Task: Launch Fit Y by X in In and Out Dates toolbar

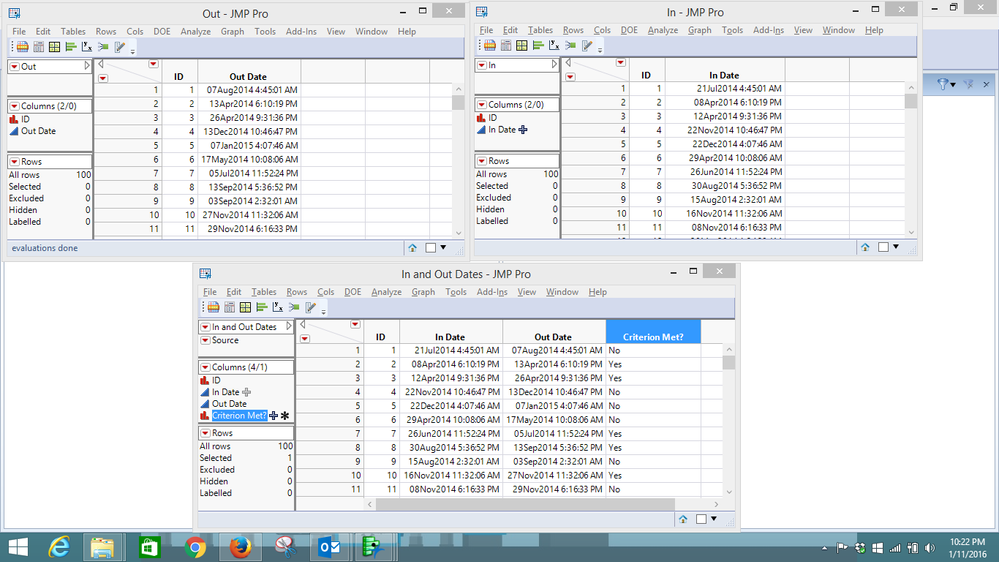Action: click(x=278, y=307)
